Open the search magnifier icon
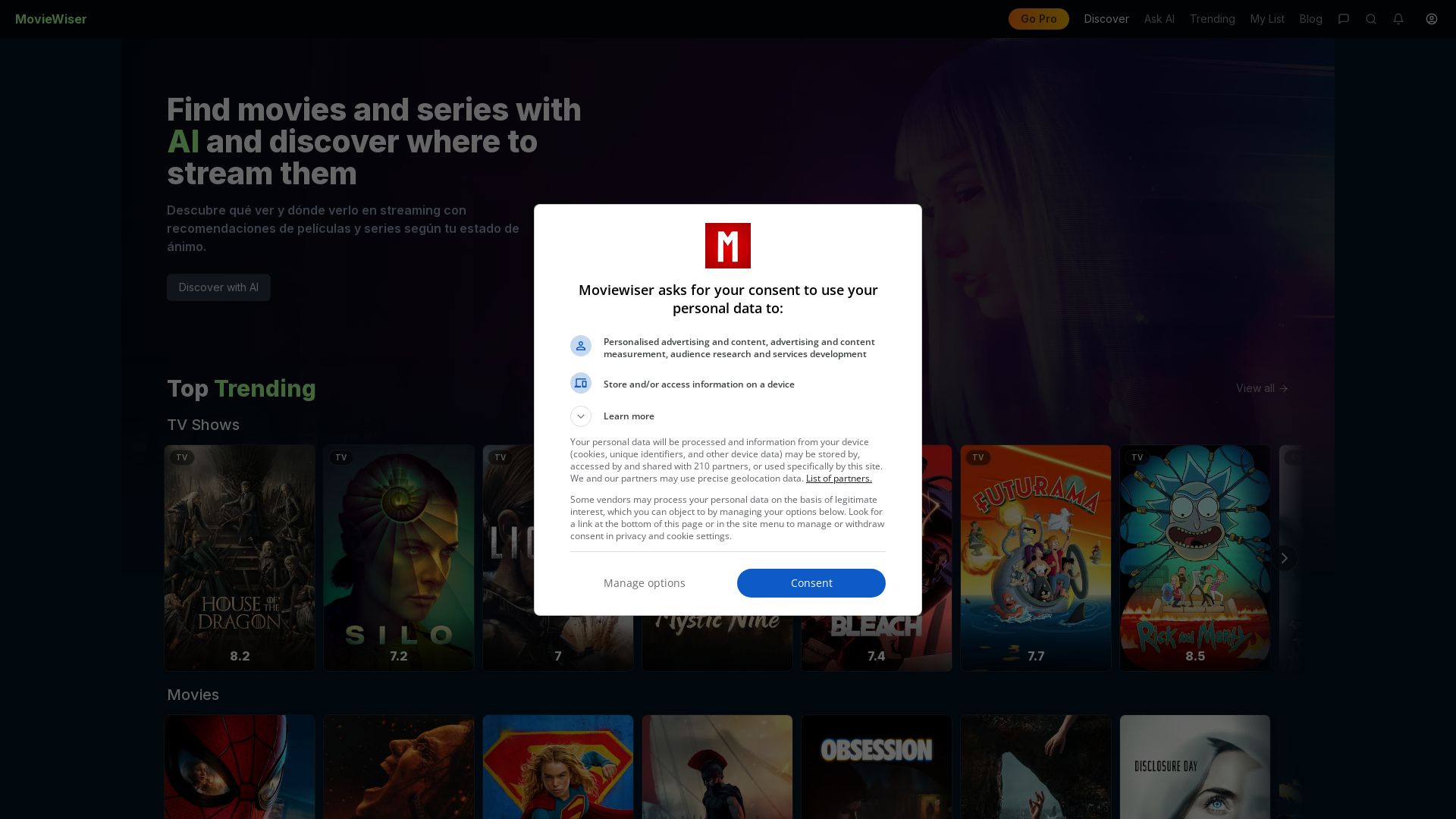The width and height of the screenshot is (1456, 819). [1371, 19]
